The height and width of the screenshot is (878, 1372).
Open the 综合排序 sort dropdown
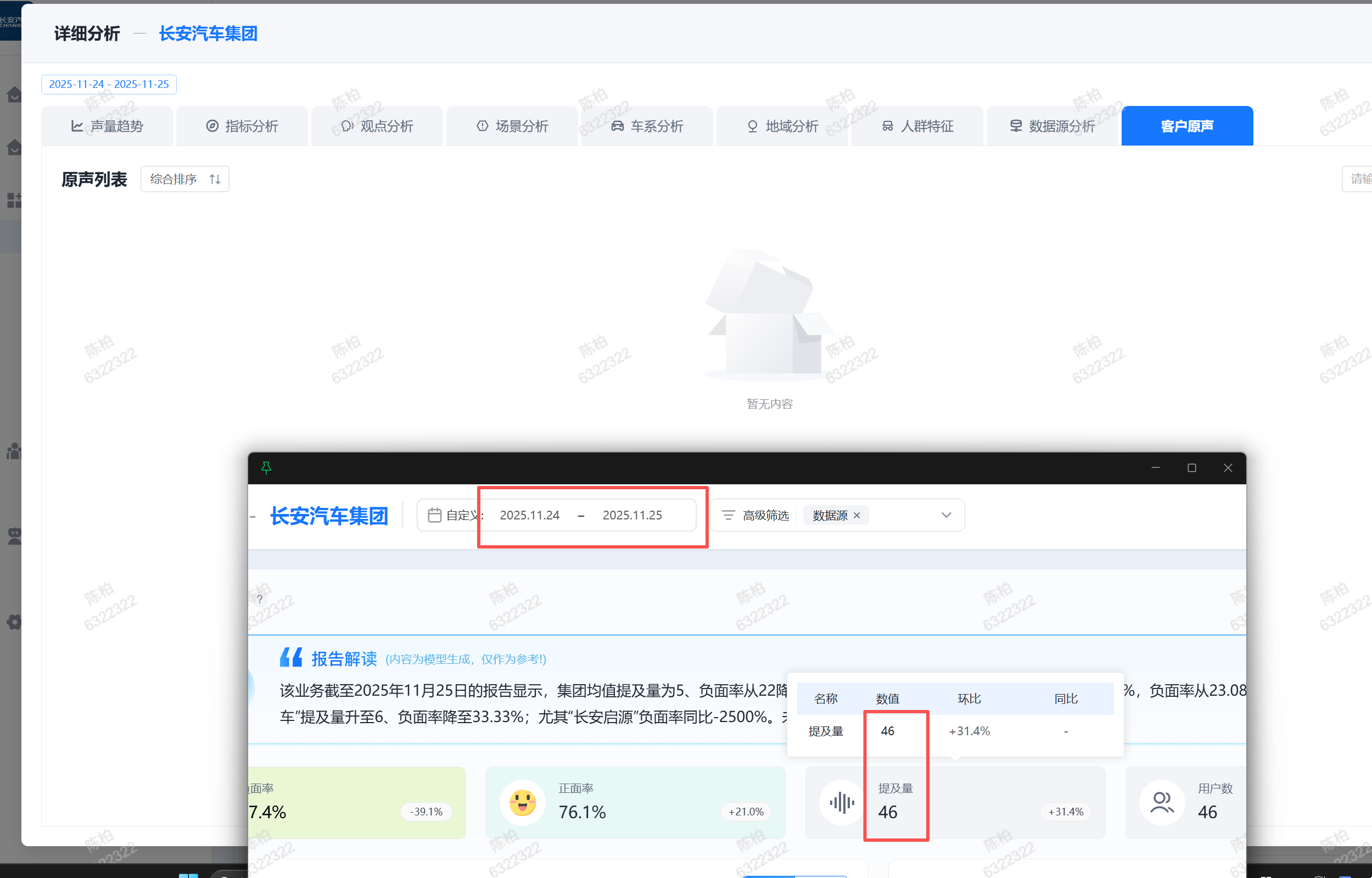click(x=184, y=179)
